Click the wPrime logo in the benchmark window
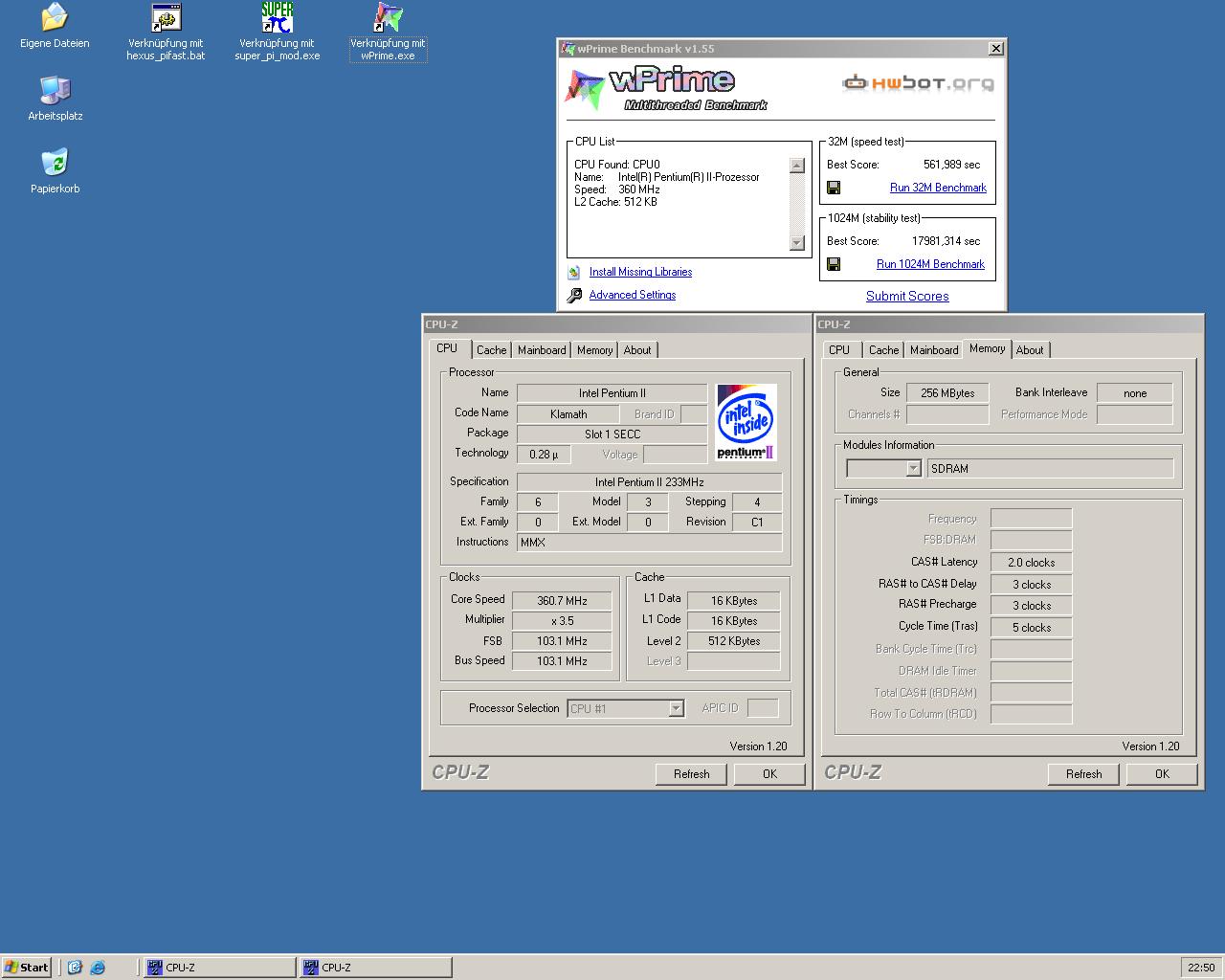The image size is (1225, 980). [665, 88]
